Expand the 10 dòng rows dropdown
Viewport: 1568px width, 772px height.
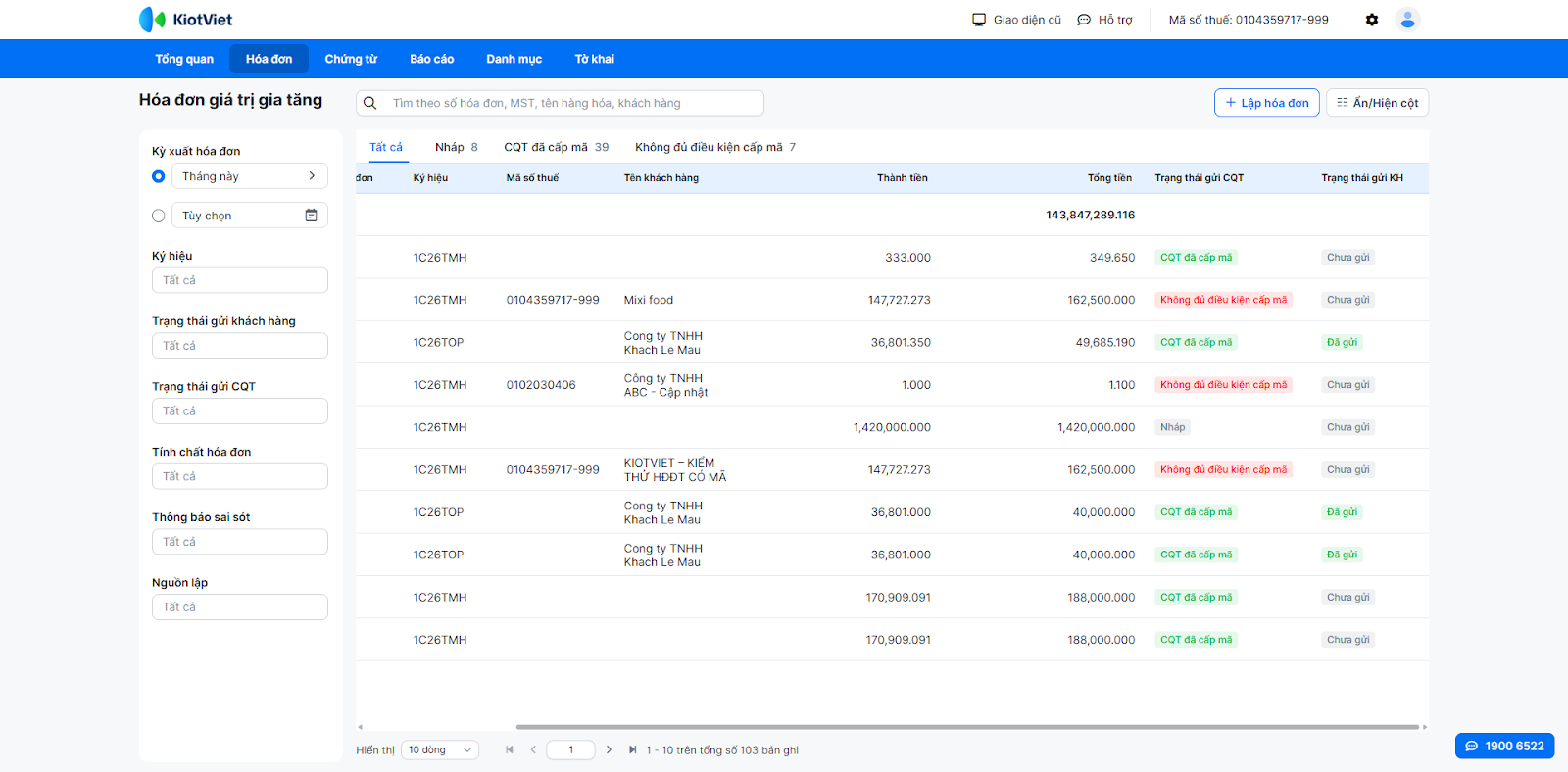click(440, 750)
